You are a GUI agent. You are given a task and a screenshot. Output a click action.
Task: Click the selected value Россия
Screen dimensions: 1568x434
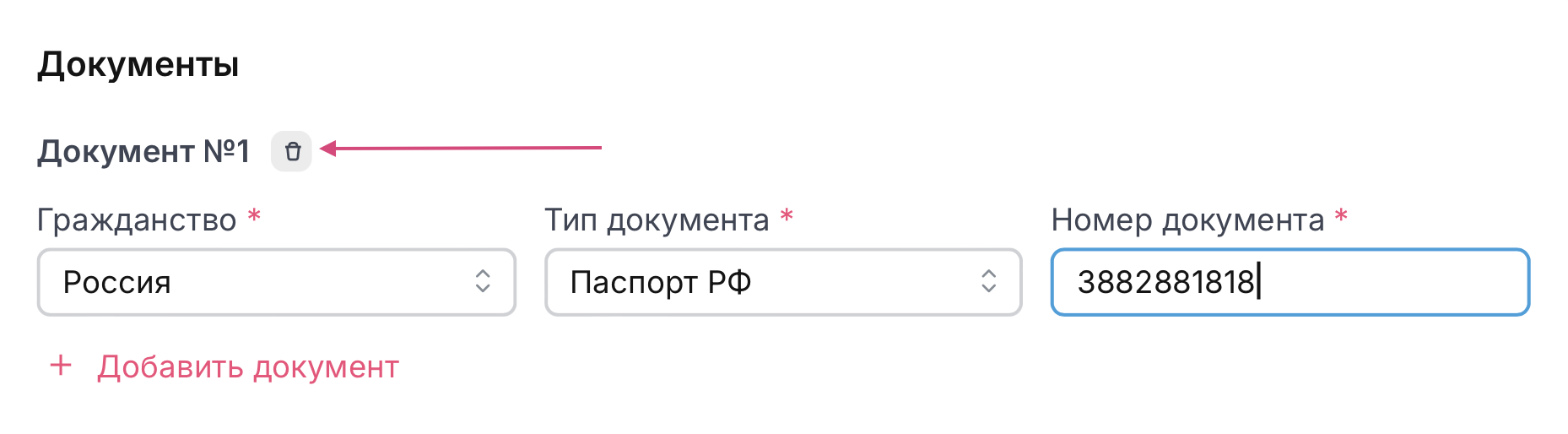pos(117,282)
